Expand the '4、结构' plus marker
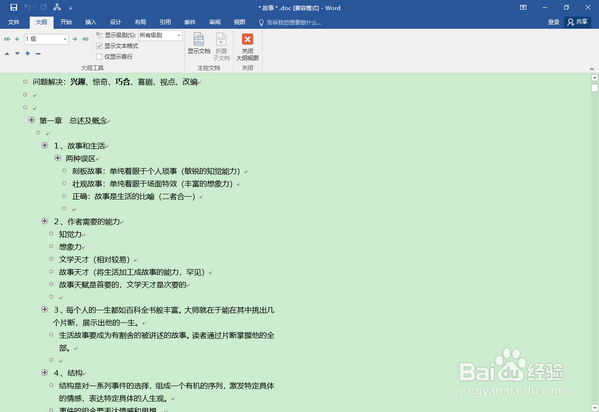599x412 pixels. [x=45, y=372]
